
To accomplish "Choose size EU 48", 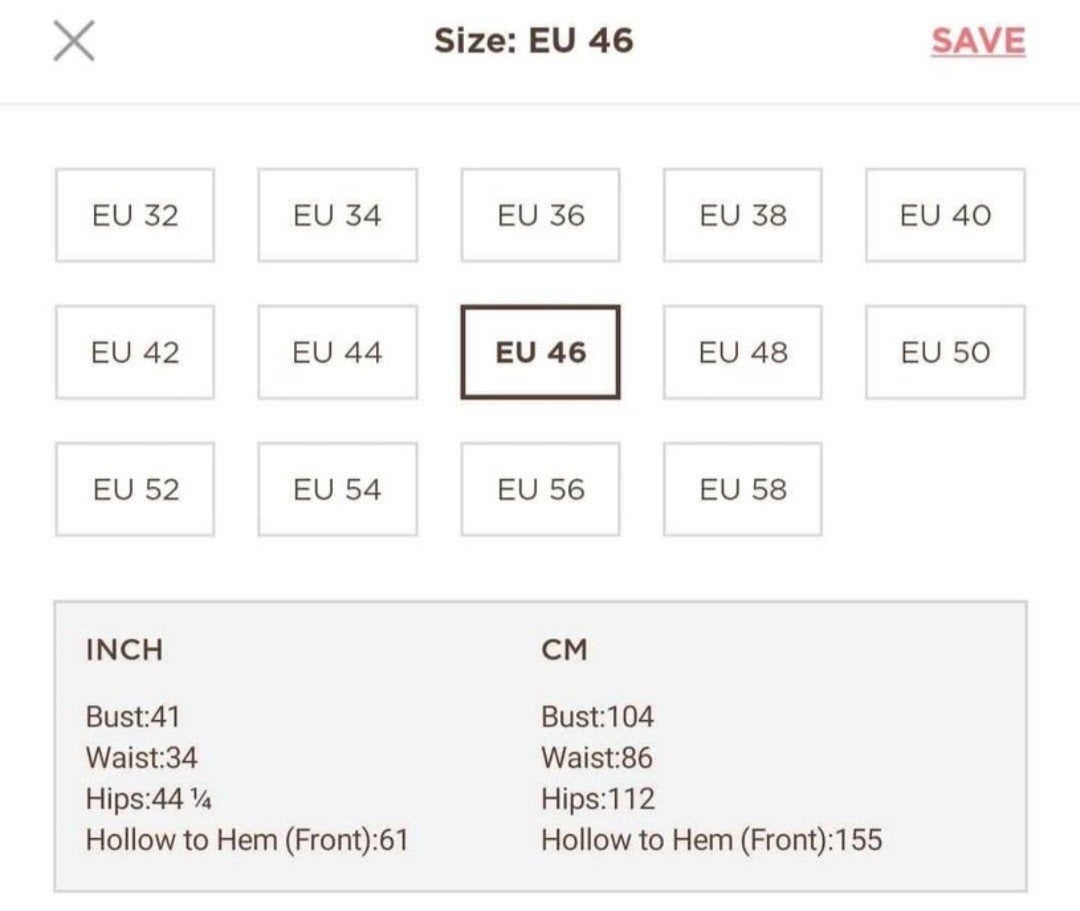I will tap(742, 353).
